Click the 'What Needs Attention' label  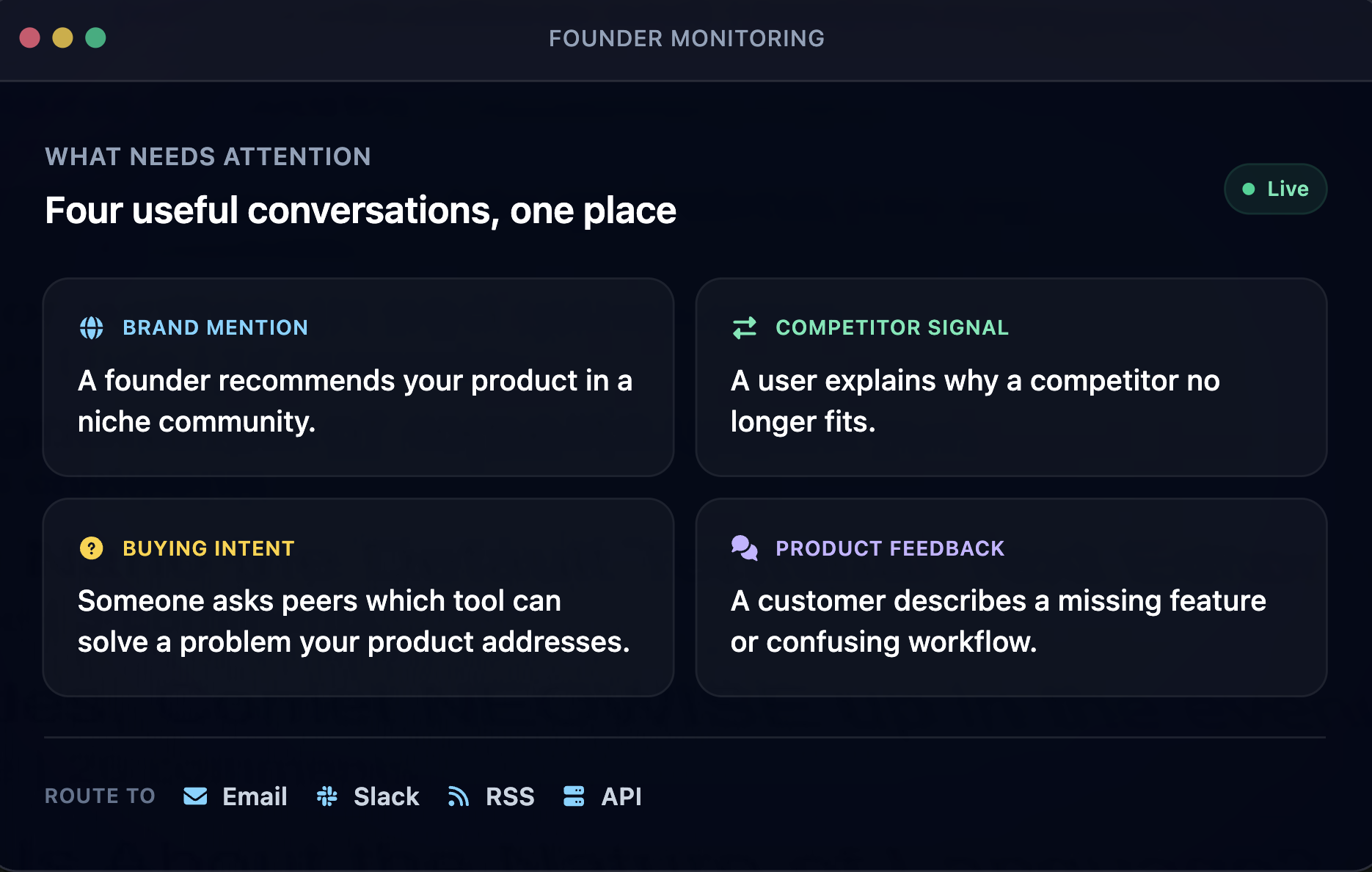click(208, 156)
